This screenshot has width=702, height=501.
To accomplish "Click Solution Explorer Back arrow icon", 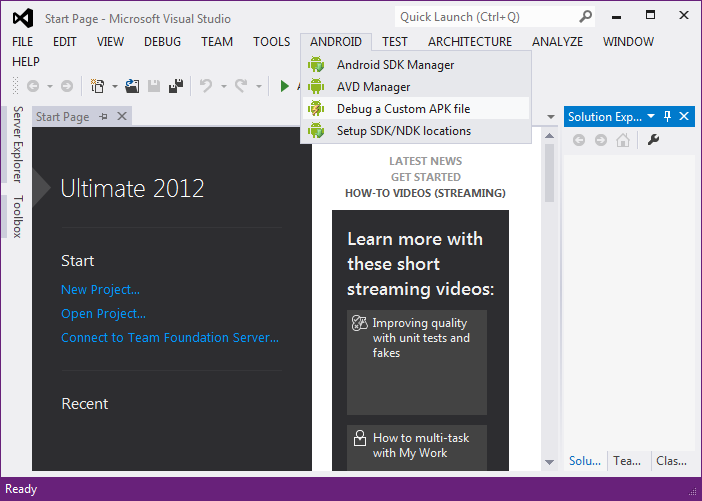I will pyautogui.click(x=579, y=140).
